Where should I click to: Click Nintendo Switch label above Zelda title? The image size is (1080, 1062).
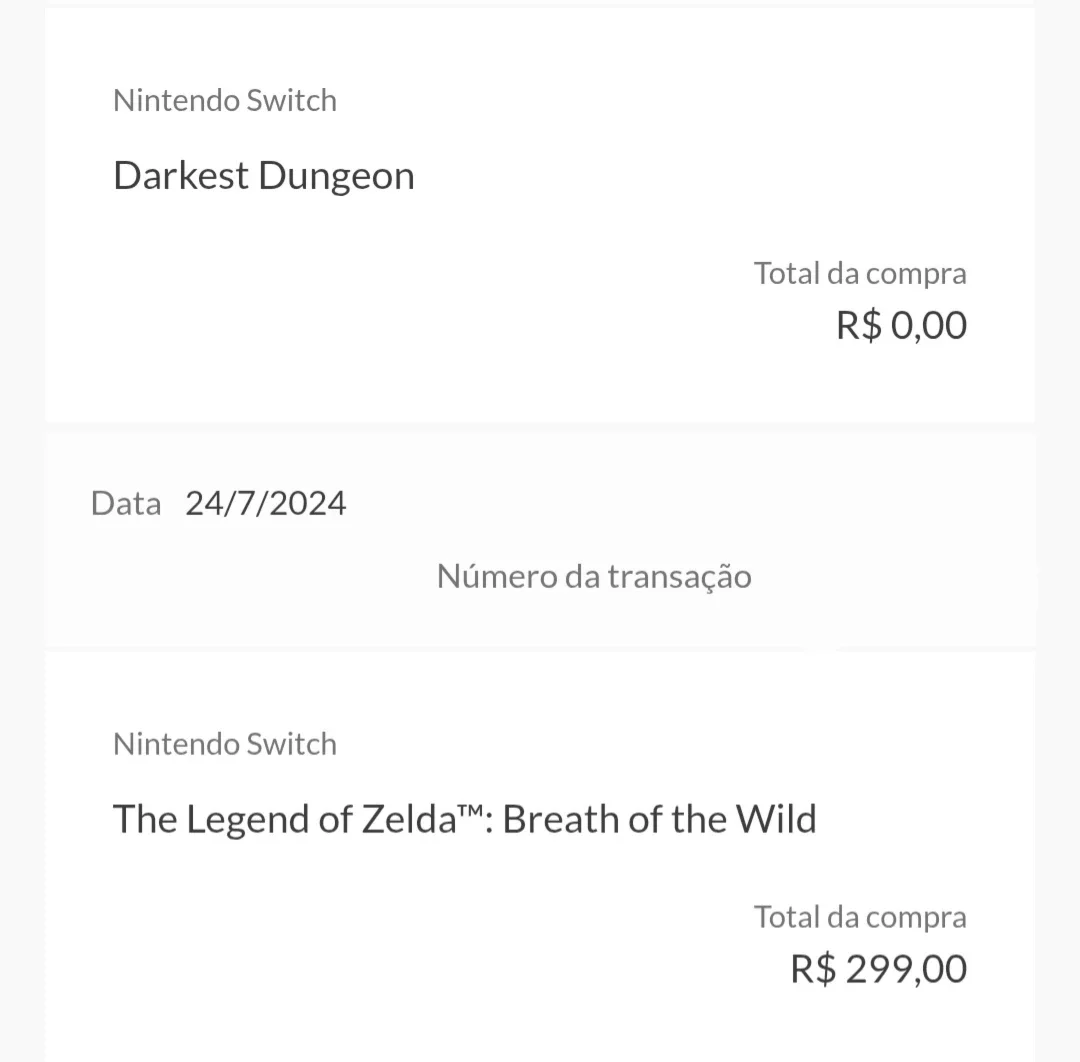pyautogui.click(x=225, y=745)
